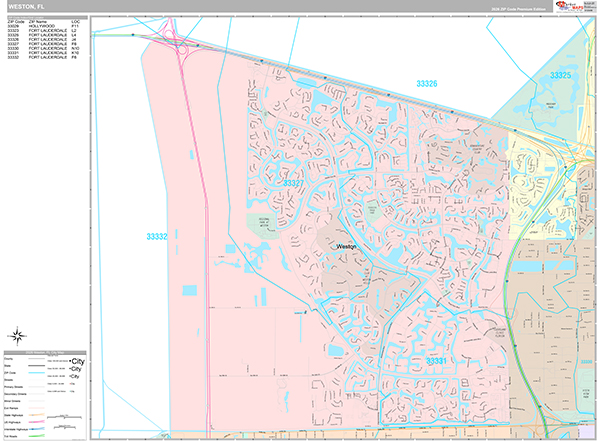Screen dimensions: 600x441
Task: Click the Weston city name on map
Action: [346, 247]
